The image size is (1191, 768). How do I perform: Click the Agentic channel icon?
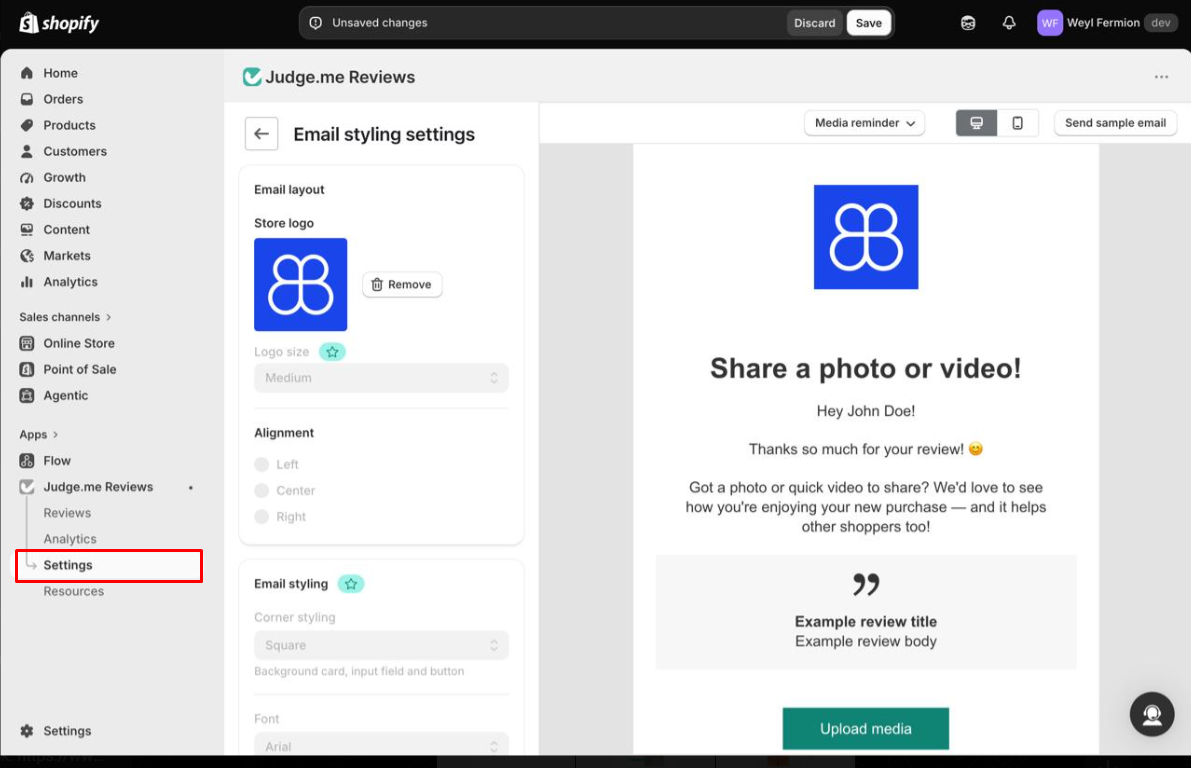tap(27, 396)
